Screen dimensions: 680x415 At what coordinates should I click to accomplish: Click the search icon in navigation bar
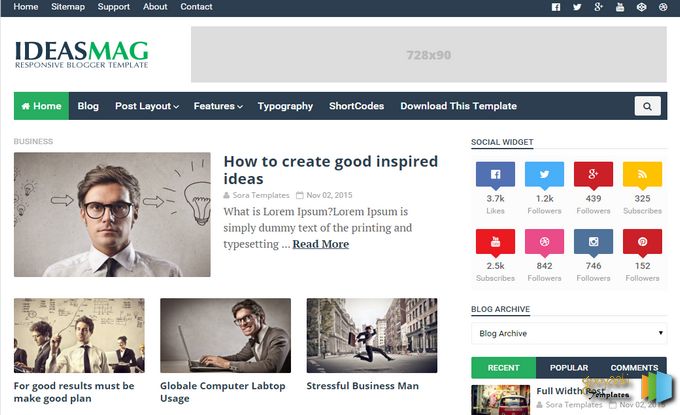pos(647,106)
